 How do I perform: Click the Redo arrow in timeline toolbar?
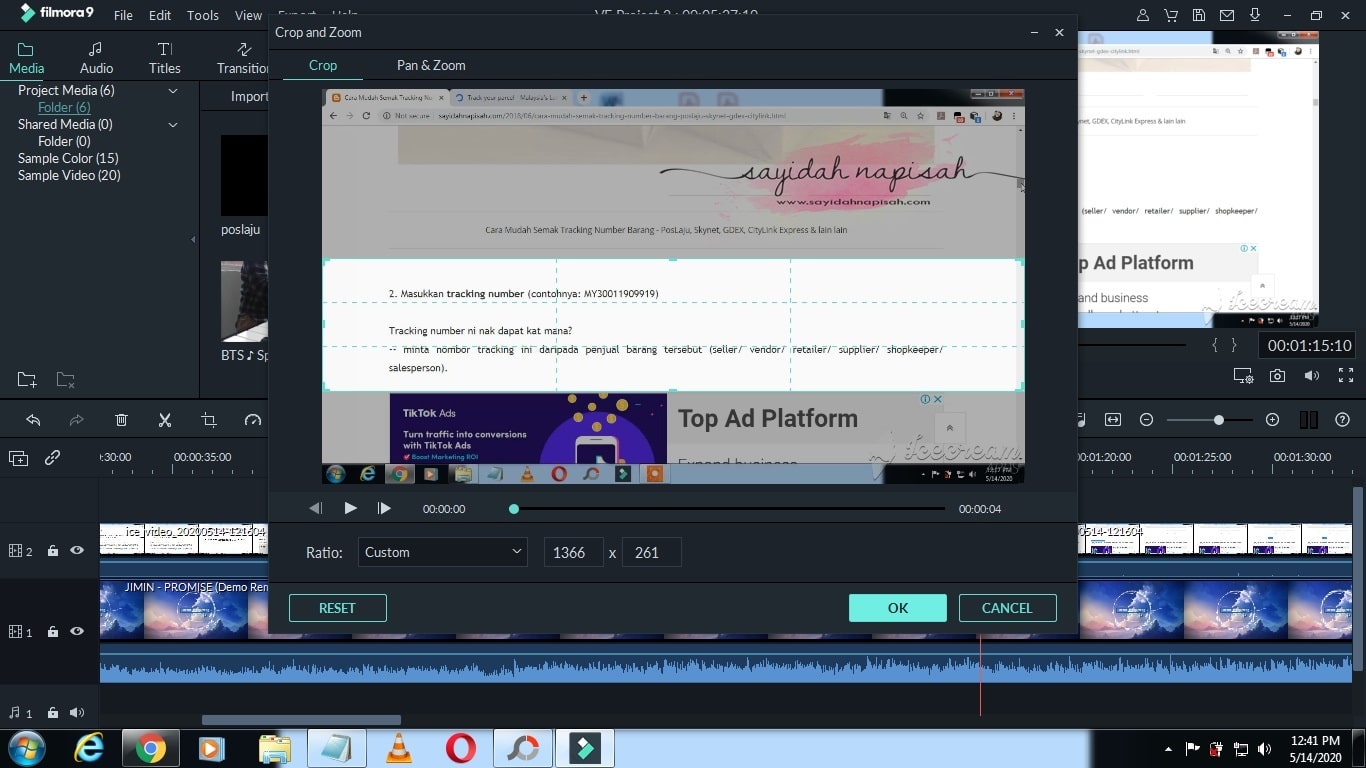(x=77, y=420)
